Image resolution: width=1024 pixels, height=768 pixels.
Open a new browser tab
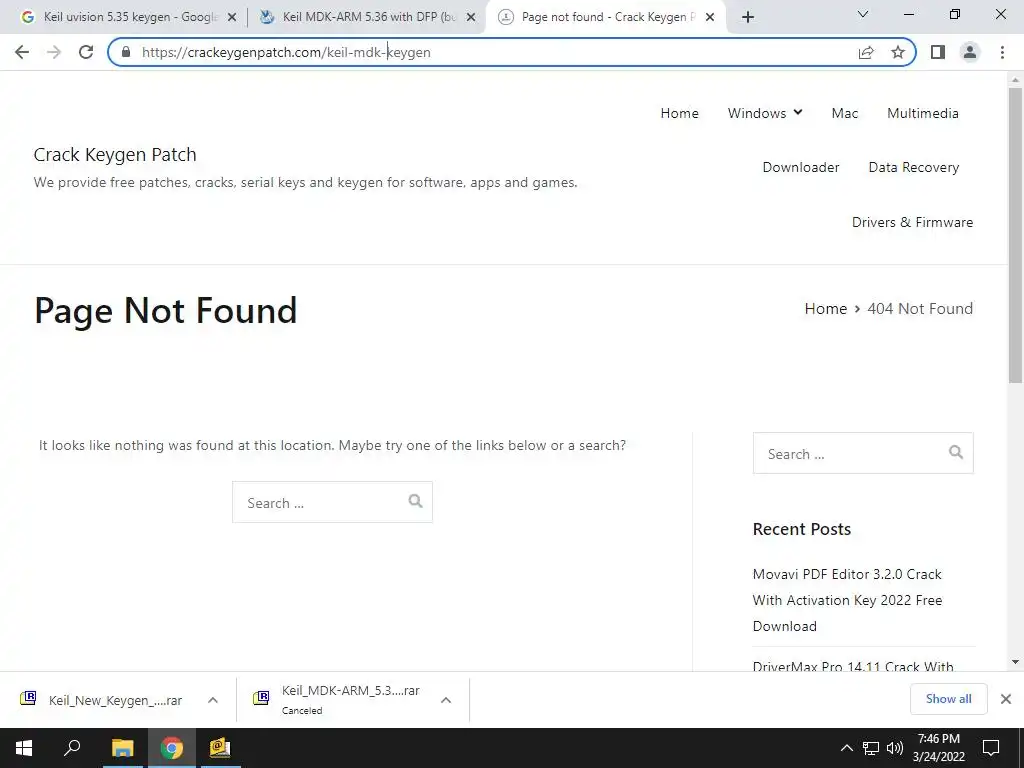(x=748, y=17)
